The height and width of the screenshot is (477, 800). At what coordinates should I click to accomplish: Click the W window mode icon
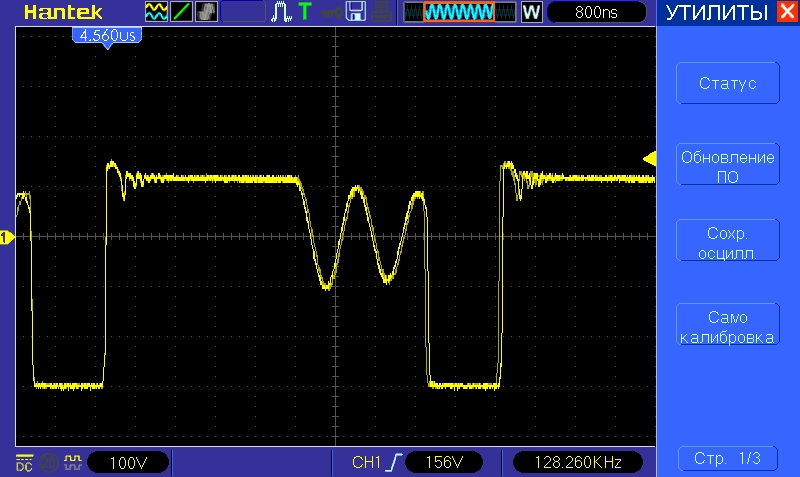(x=531, y=12)
